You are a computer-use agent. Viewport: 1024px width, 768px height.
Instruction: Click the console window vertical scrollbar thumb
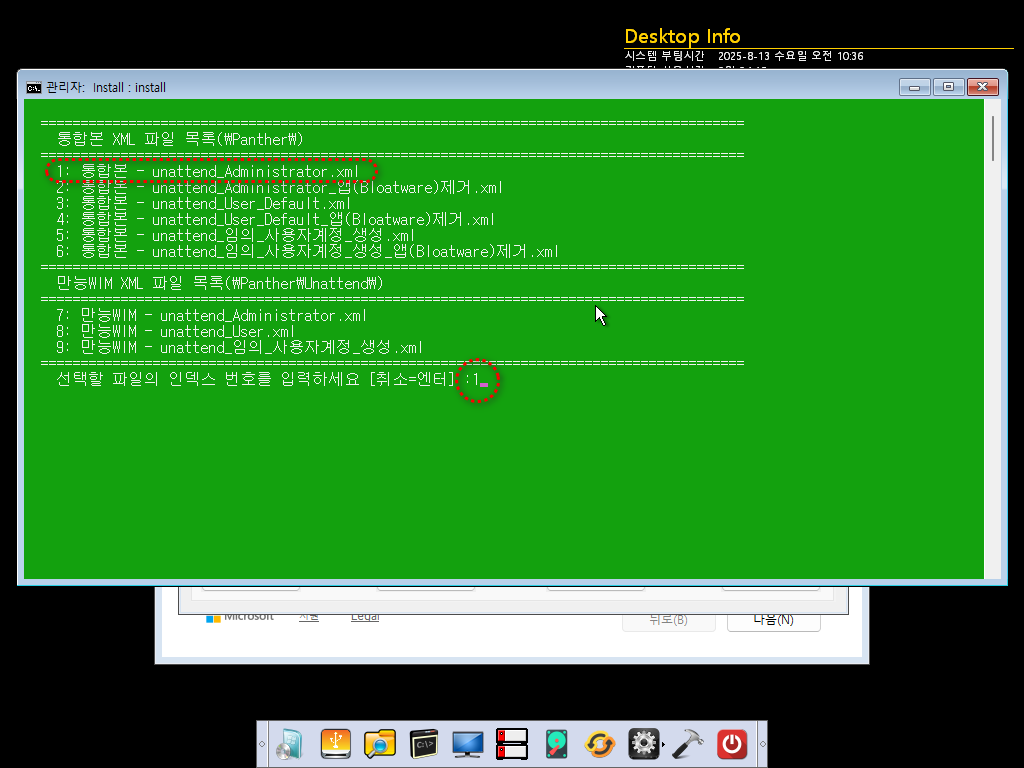(993, 138)
